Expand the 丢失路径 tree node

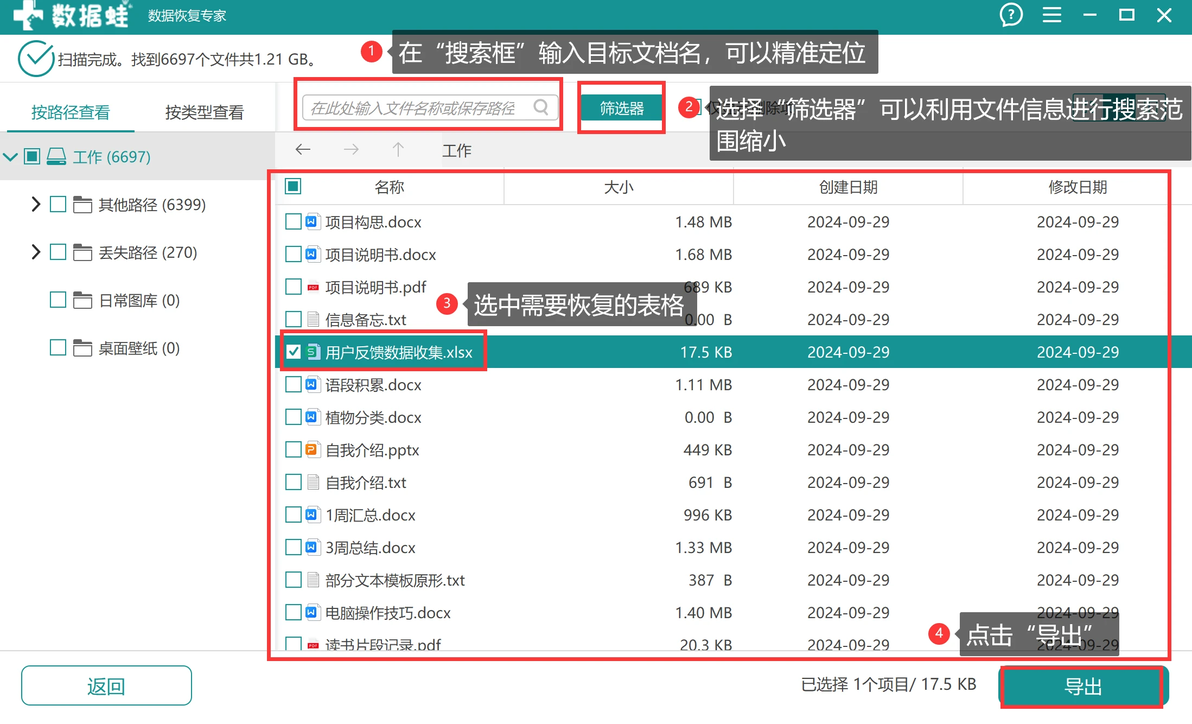tap(35, 252)
